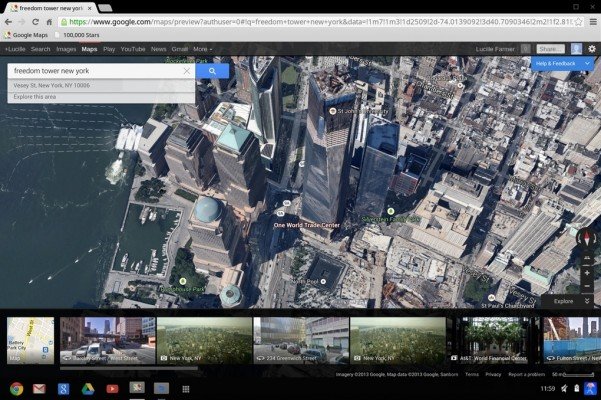
Task: Click Report a problem
Action: pyautogui.click(x=526, y=374)
